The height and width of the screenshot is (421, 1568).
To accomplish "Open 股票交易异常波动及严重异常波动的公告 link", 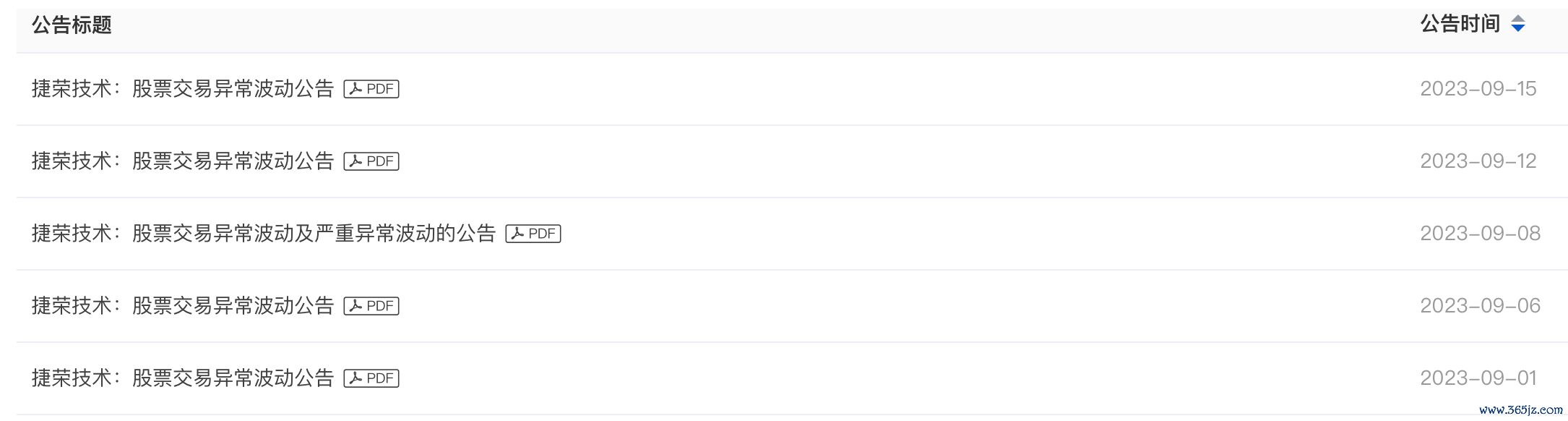I will (264, 234).
